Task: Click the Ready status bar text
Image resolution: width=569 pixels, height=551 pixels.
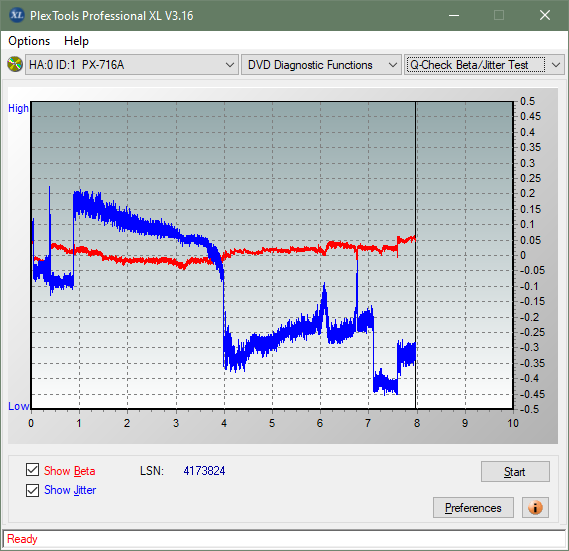Action: pos(22,539)
